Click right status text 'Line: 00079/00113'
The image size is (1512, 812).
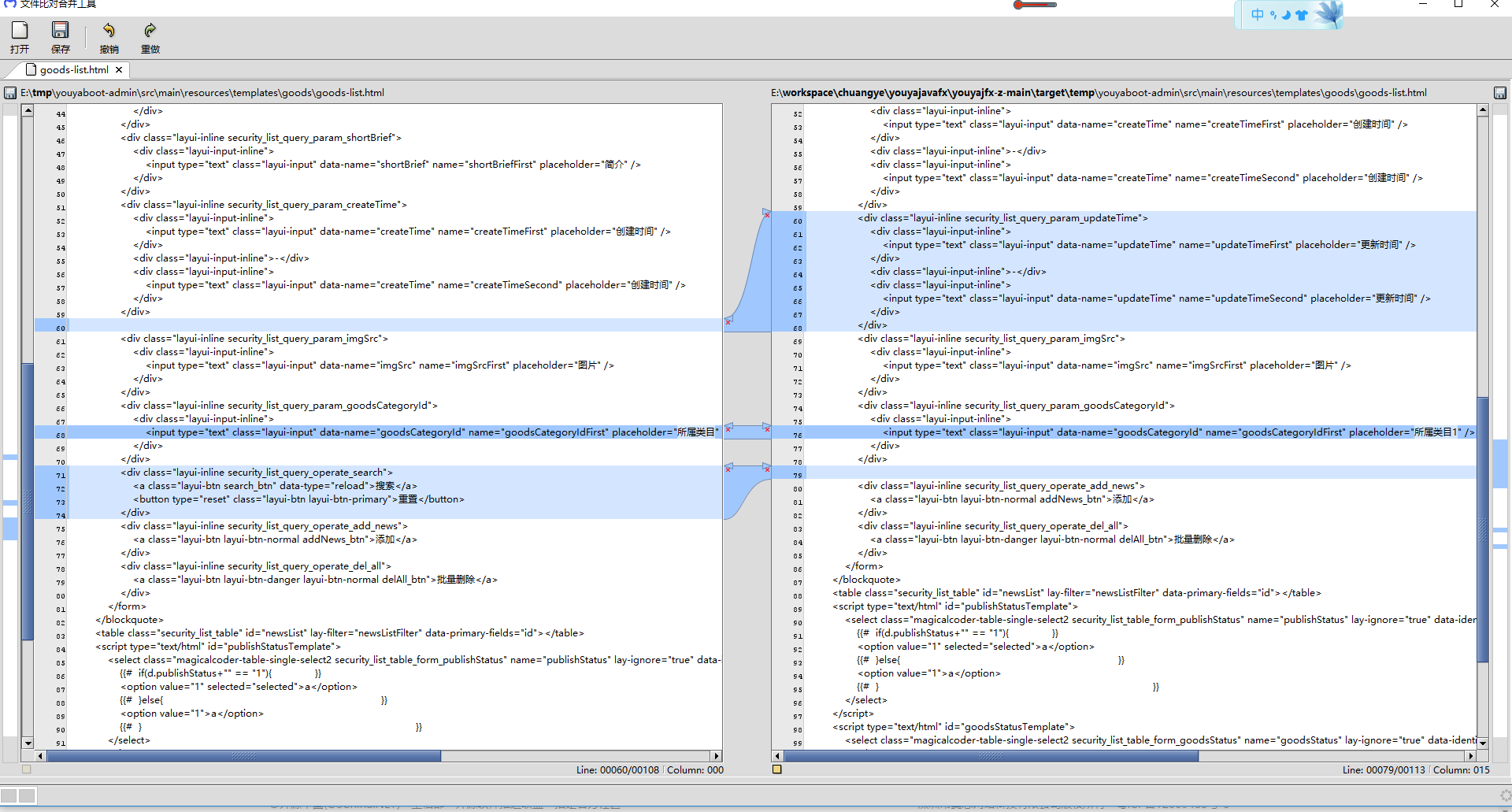click(x=1384, y=770)
